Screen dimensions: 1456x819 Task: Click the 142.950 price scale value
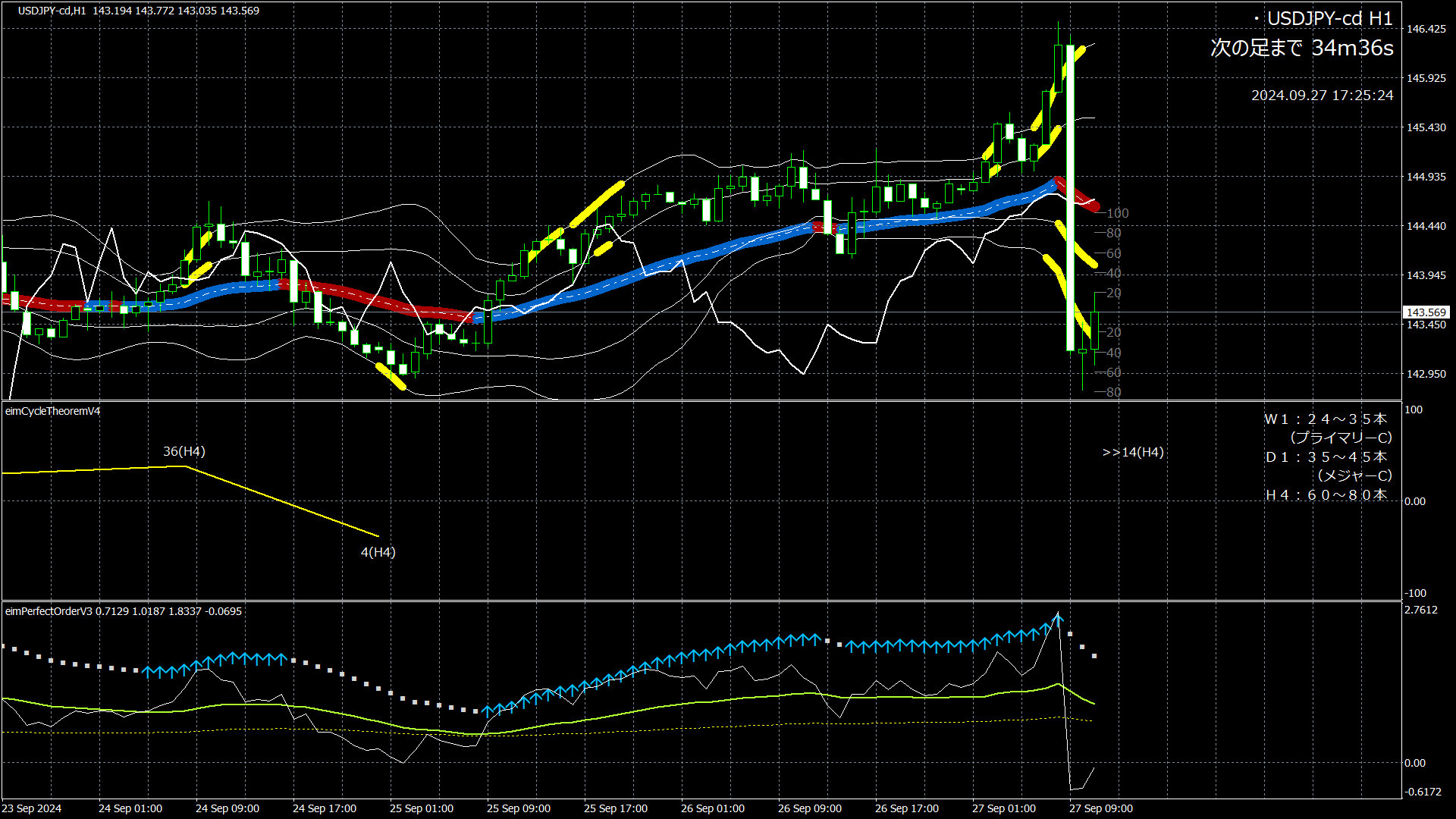tap(1426, 374)
